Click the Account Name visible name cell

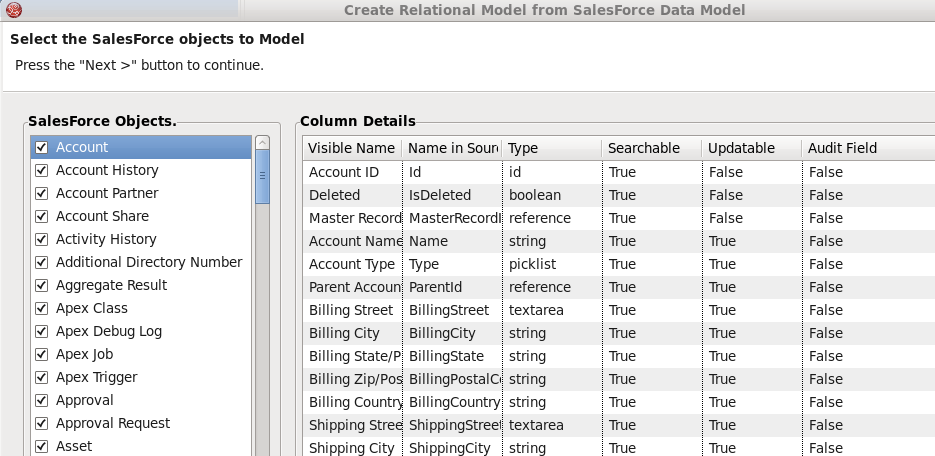(353, 241)
